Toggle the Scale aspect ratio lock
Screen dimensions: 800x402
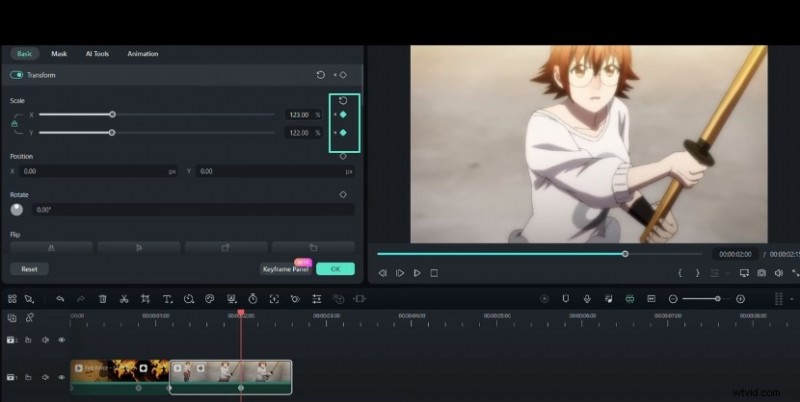tap(14, 123)
